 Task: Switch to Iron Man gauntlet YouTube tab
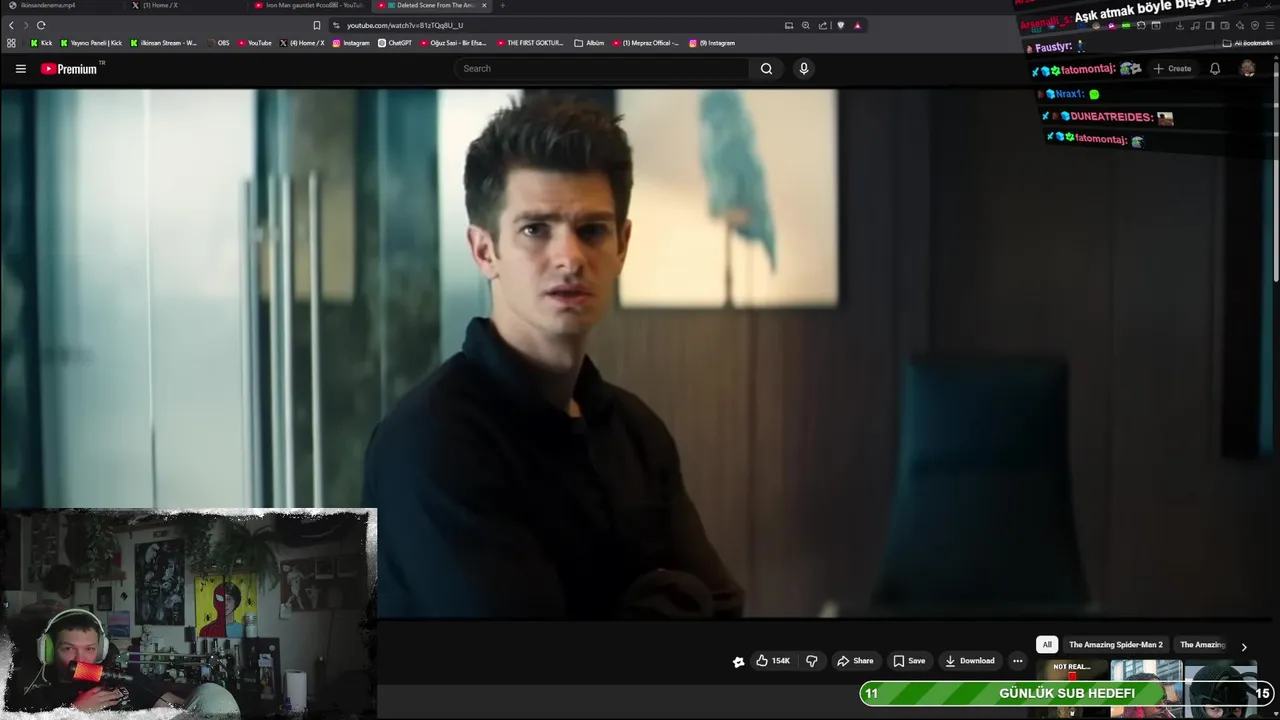[x=309, y=5]
